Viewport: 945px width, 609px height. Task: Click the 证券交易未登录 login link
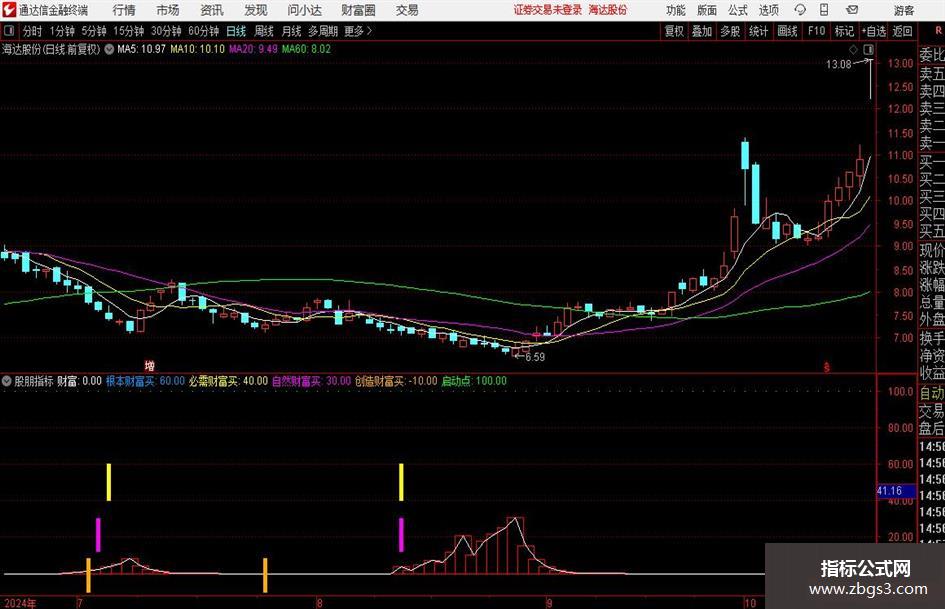point(548,10)
